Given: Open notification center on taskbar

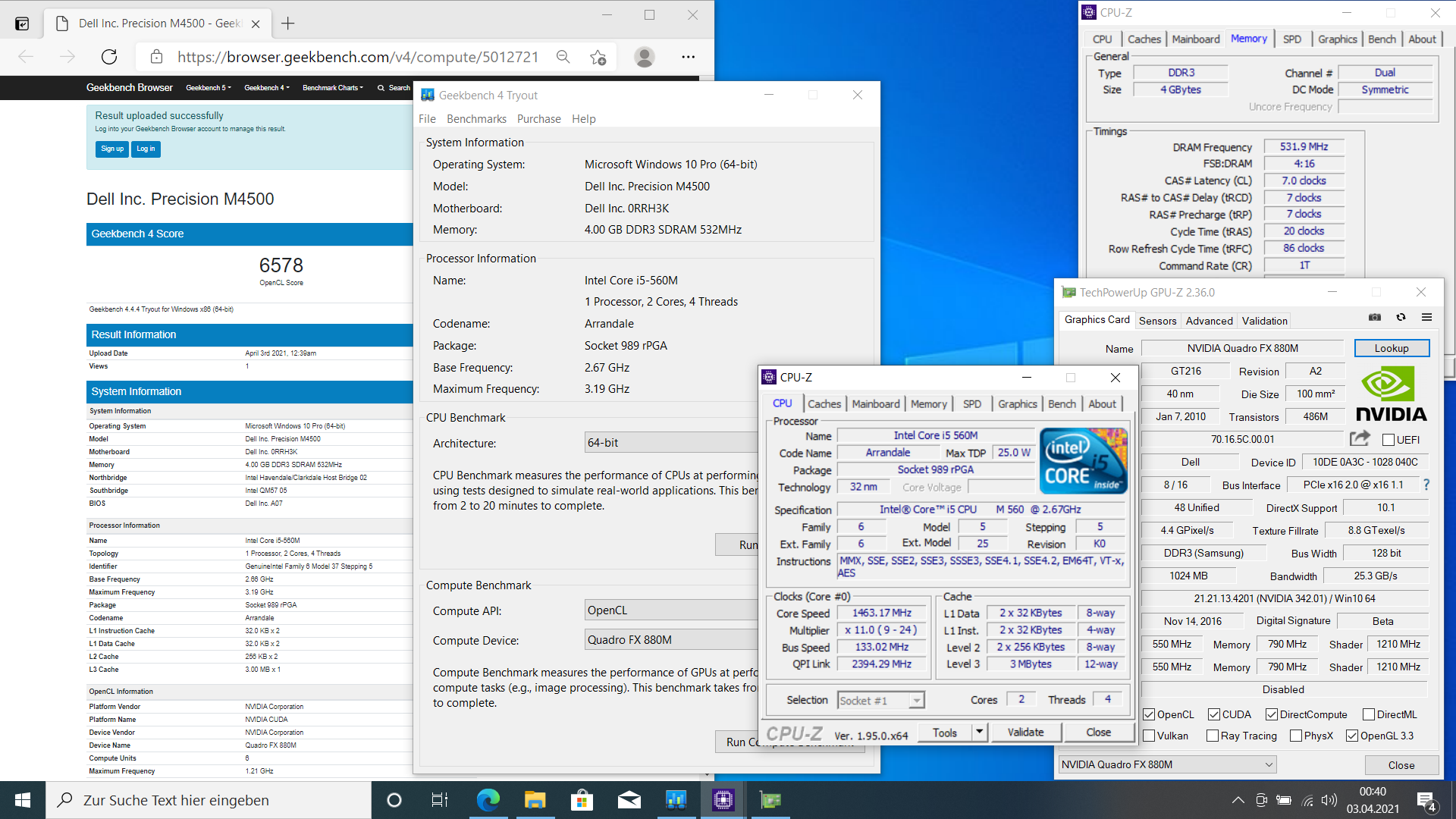Looking at the screenshot, I should (x=1426, y=802).
